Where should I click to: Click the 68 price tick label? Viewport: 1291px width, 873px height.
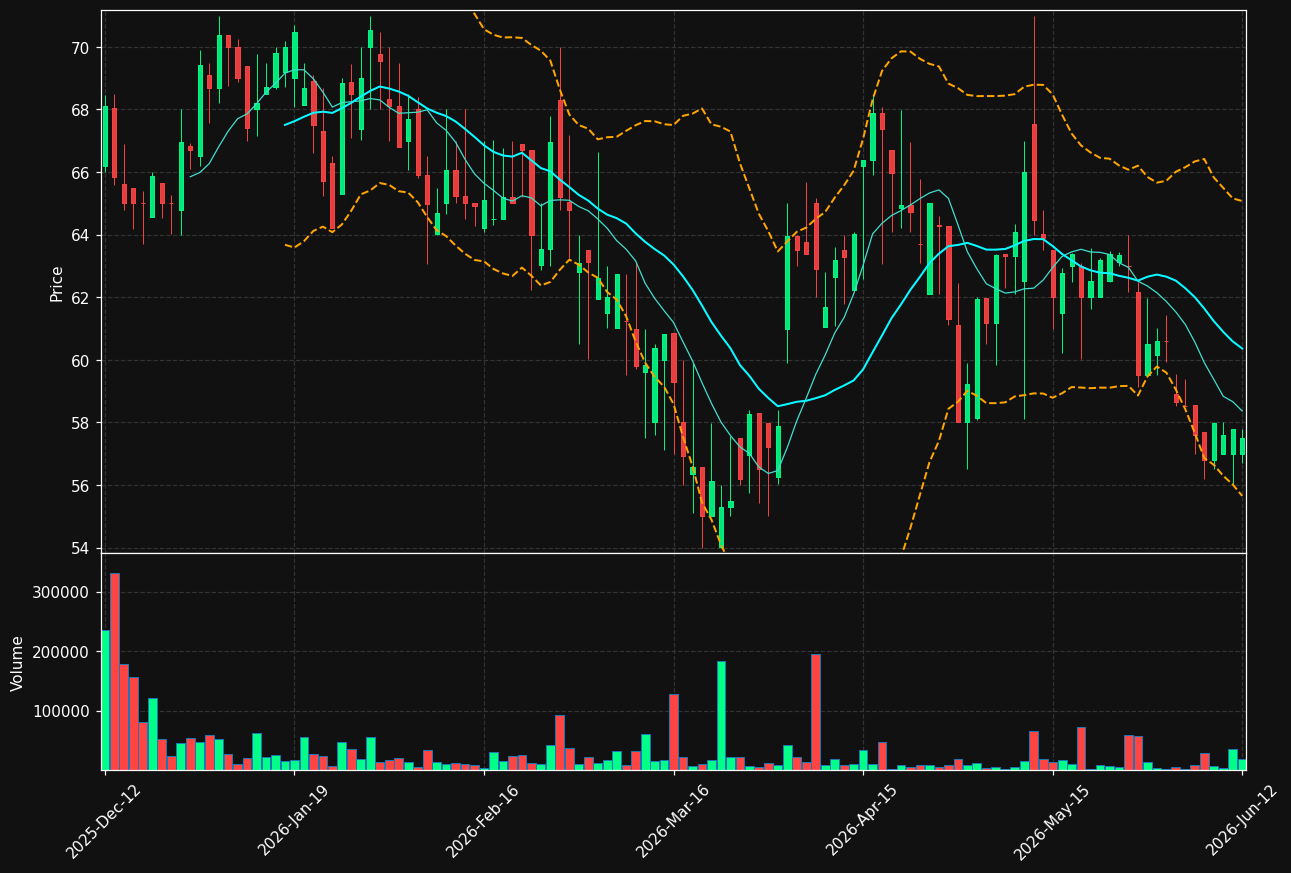[80, 110]
